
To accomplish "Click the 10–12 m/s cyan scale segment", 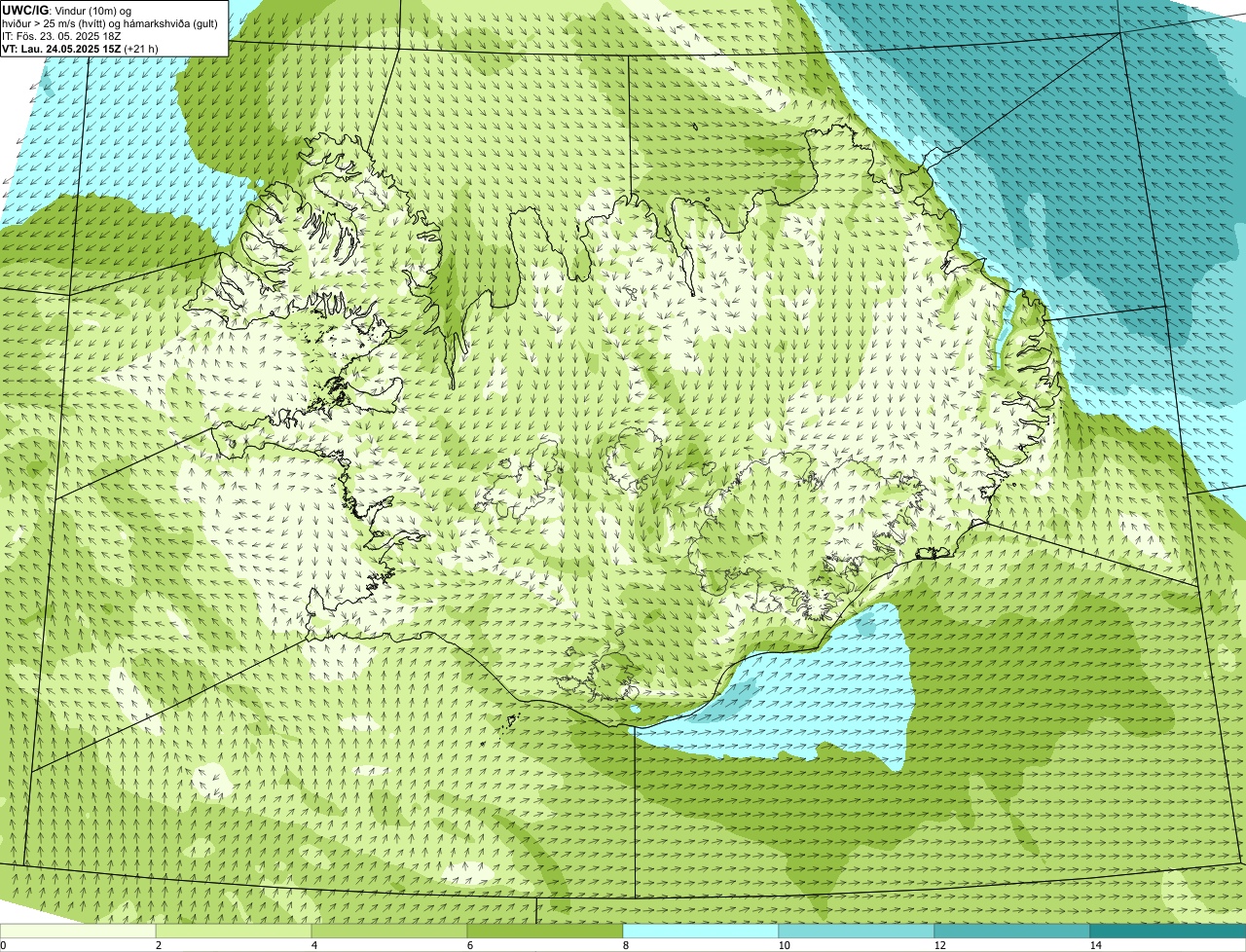I will click(x=857, y=931).
